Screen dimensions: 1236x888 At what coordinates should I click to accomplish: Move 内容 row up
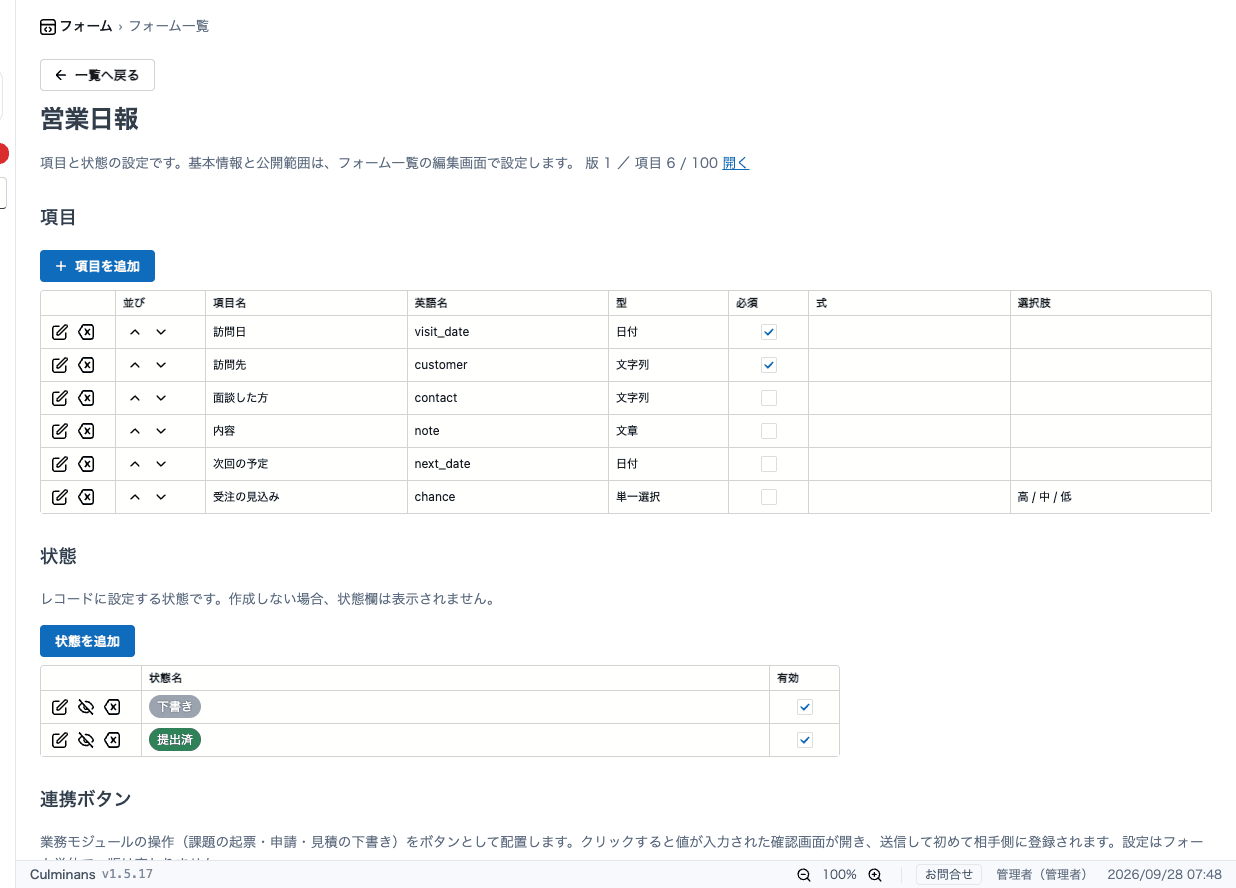click(135, 431)
